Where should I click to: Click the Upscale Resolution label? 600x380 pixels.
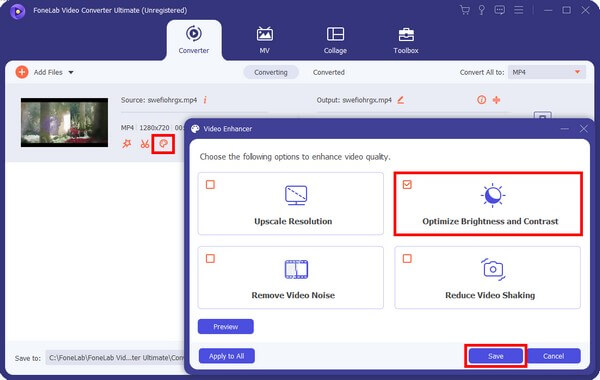[293, 221]
